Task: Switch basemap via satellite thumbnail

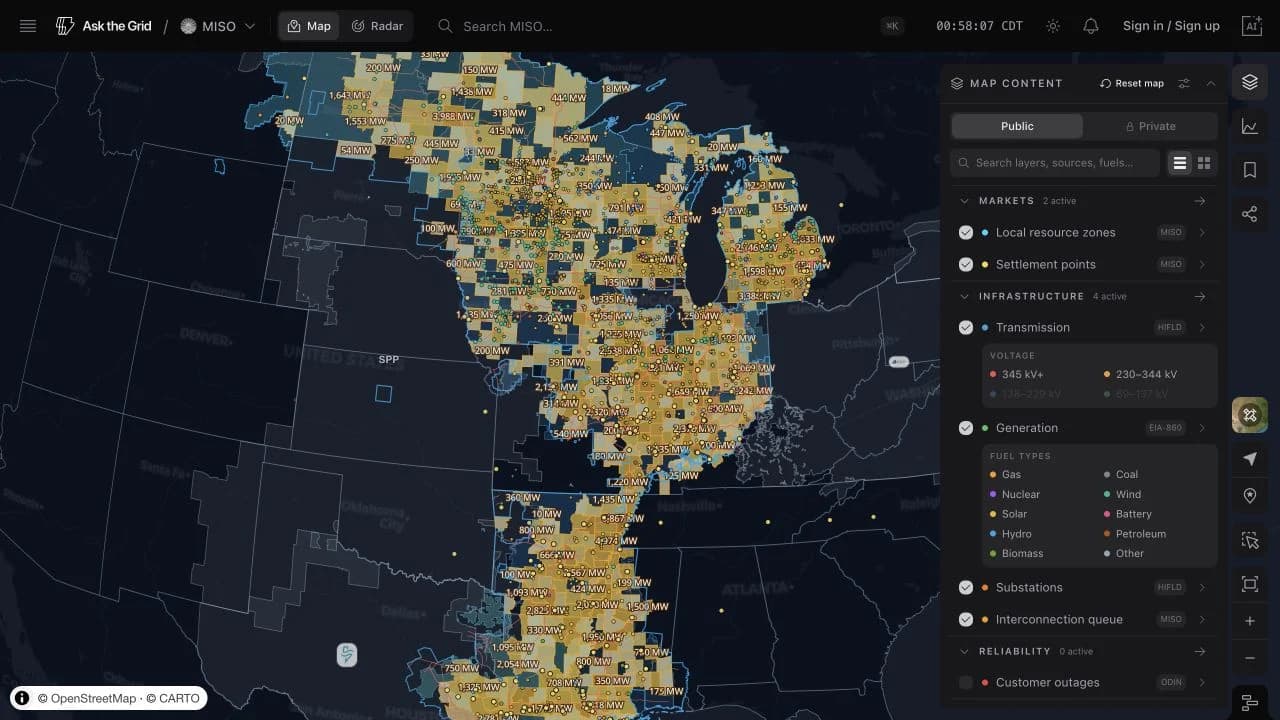Action: [x=1250, y=415]
